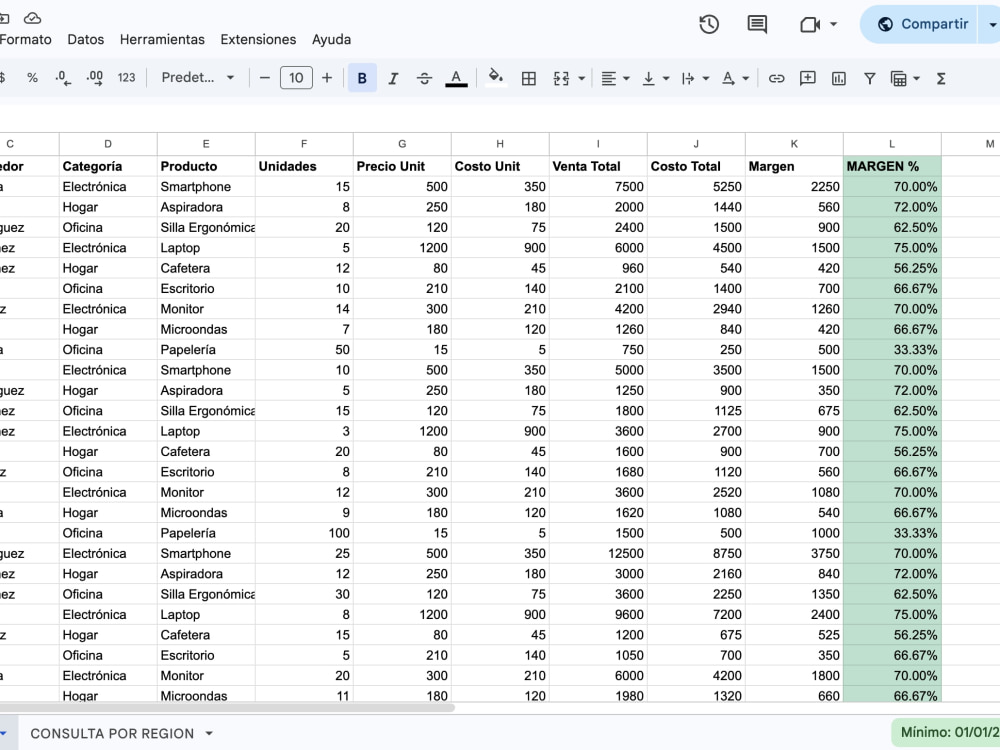Select the Unidades cell showing 100

point(304,533)
